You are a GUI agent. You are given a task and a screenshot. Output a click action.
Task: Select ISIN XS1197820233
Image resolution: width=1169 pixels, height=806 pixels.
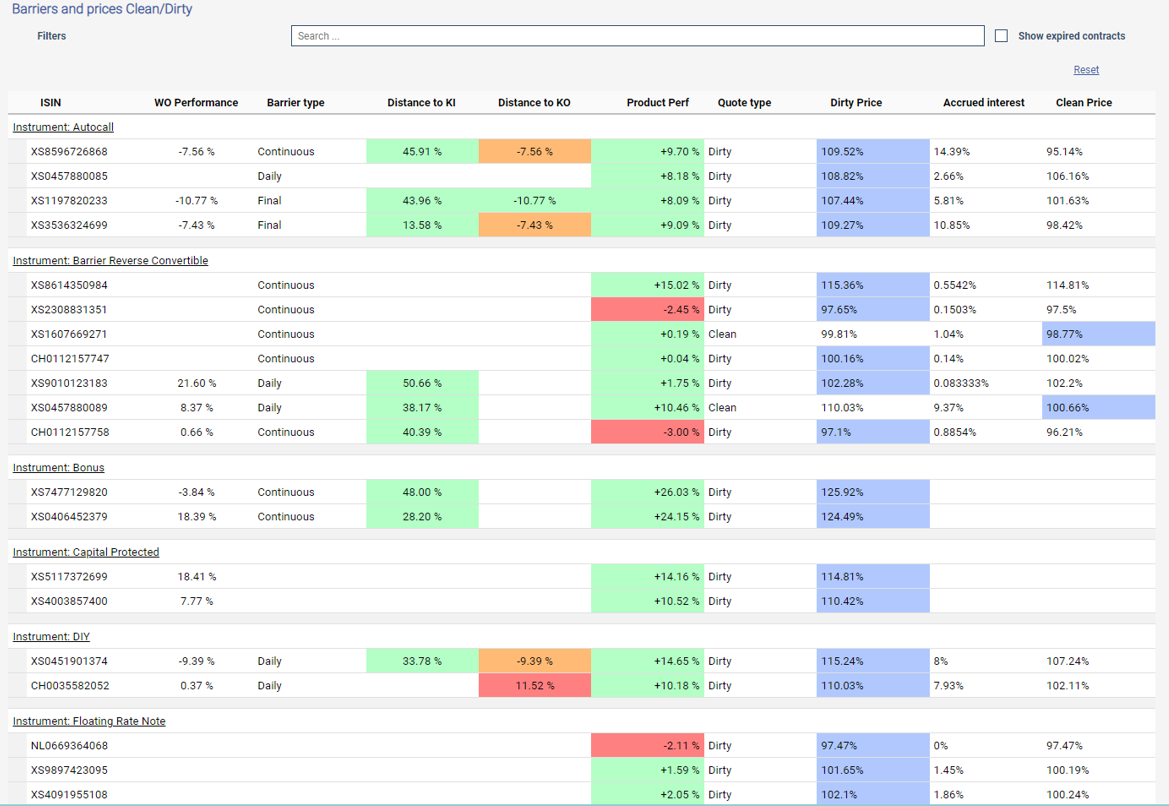pos(69,201)
